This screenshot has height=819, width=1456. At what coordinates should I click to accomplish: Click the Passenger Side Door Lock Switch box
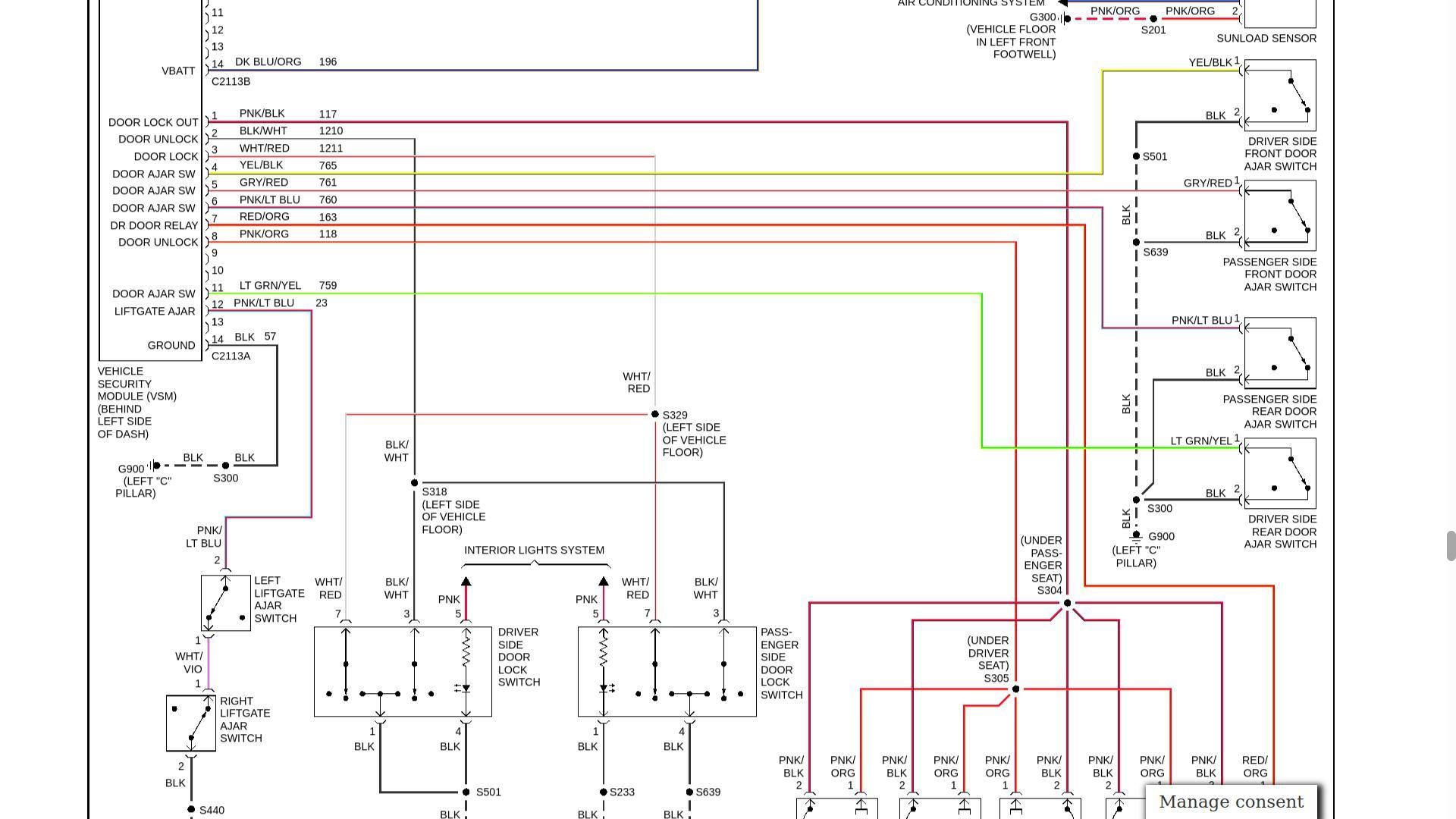[667, 672]
